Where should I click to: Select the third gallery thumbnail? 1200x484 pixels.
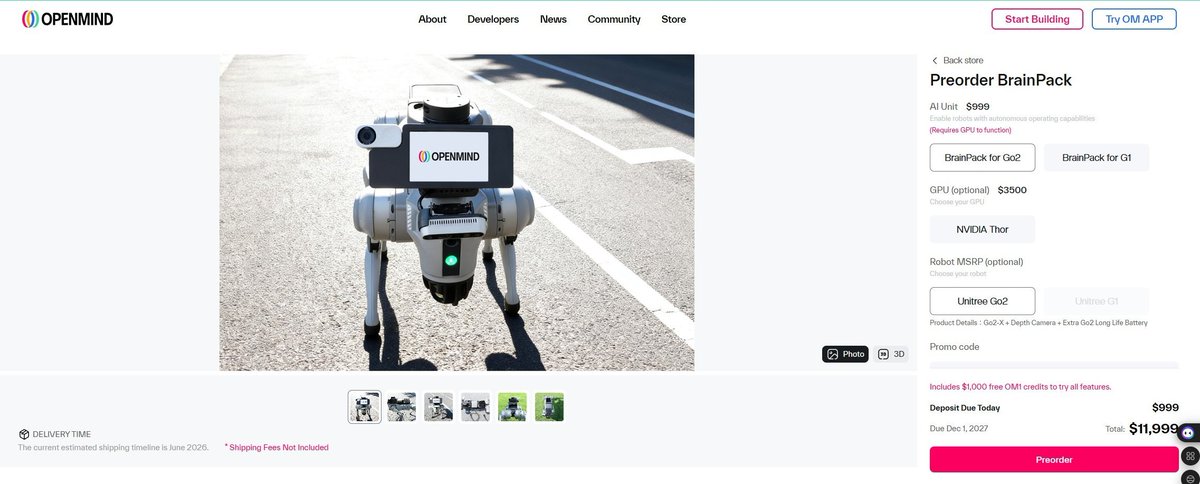pos(438,406)
